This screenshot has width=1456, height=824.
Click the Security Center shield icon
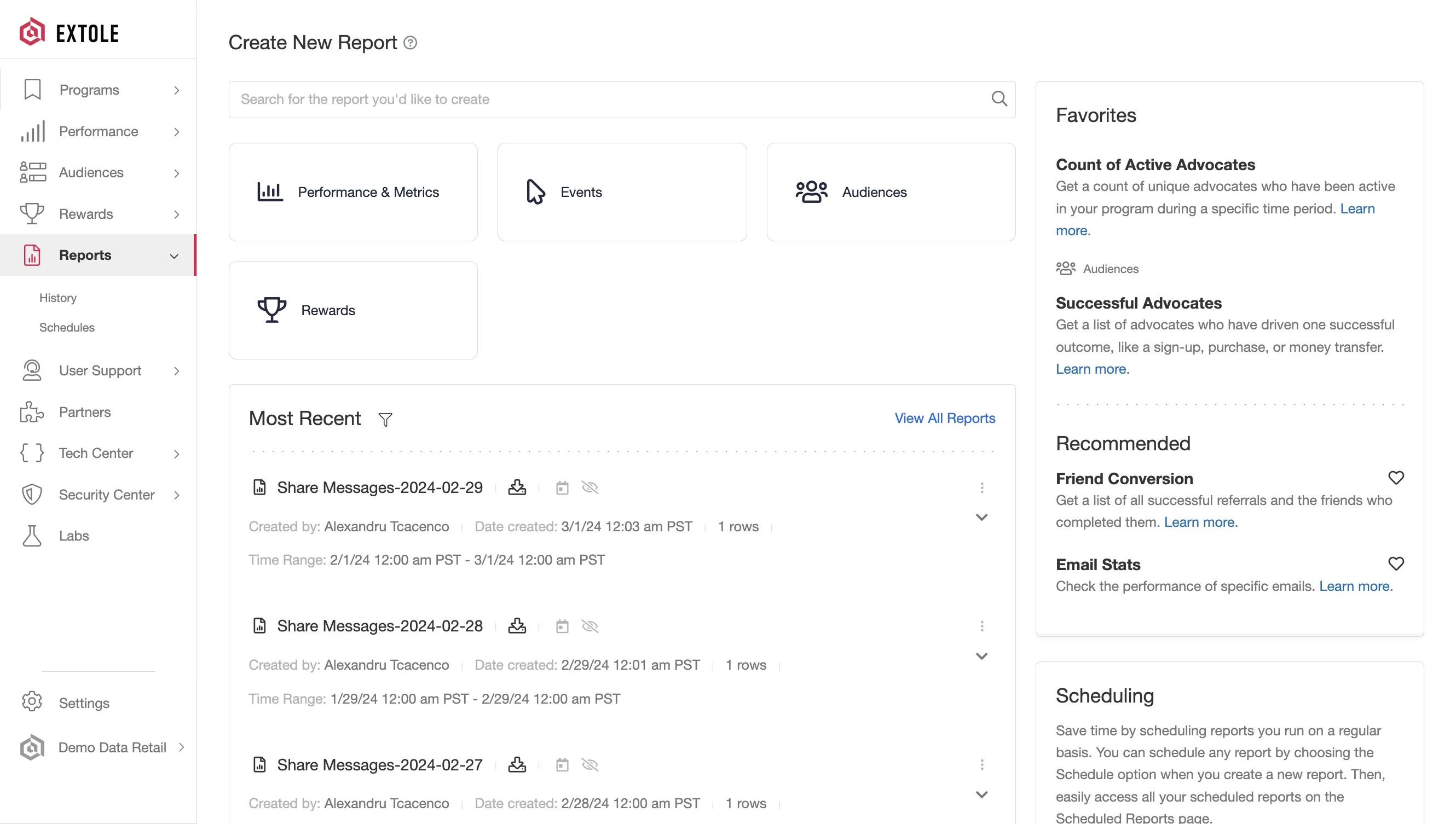(x=32, y=494)
